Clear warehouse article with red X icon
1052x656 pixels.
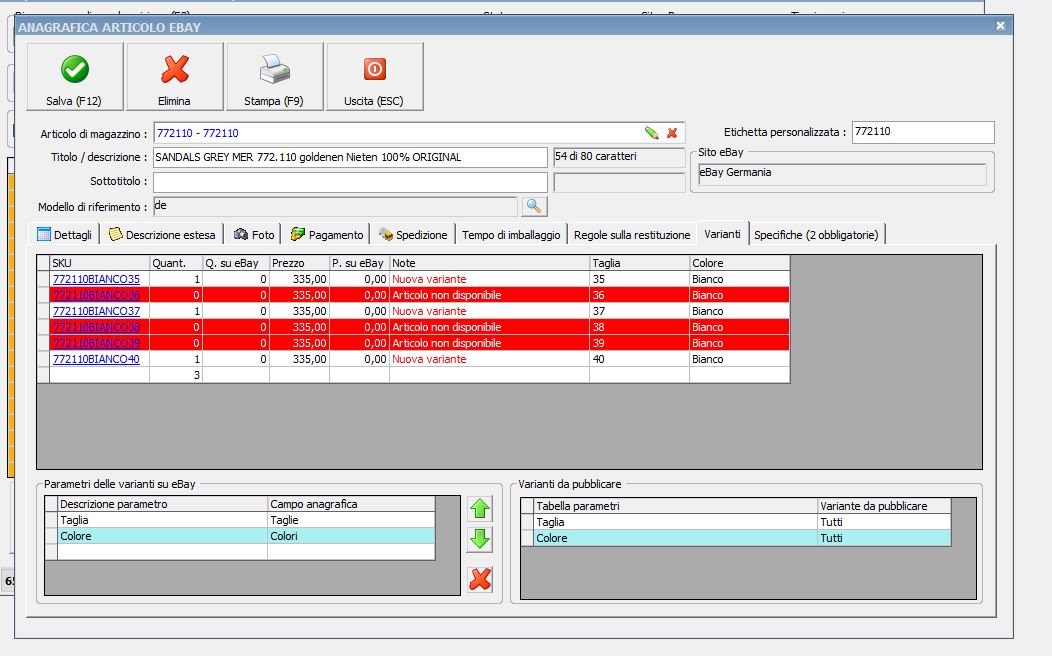pyautogui.click(x=672, y=133)
